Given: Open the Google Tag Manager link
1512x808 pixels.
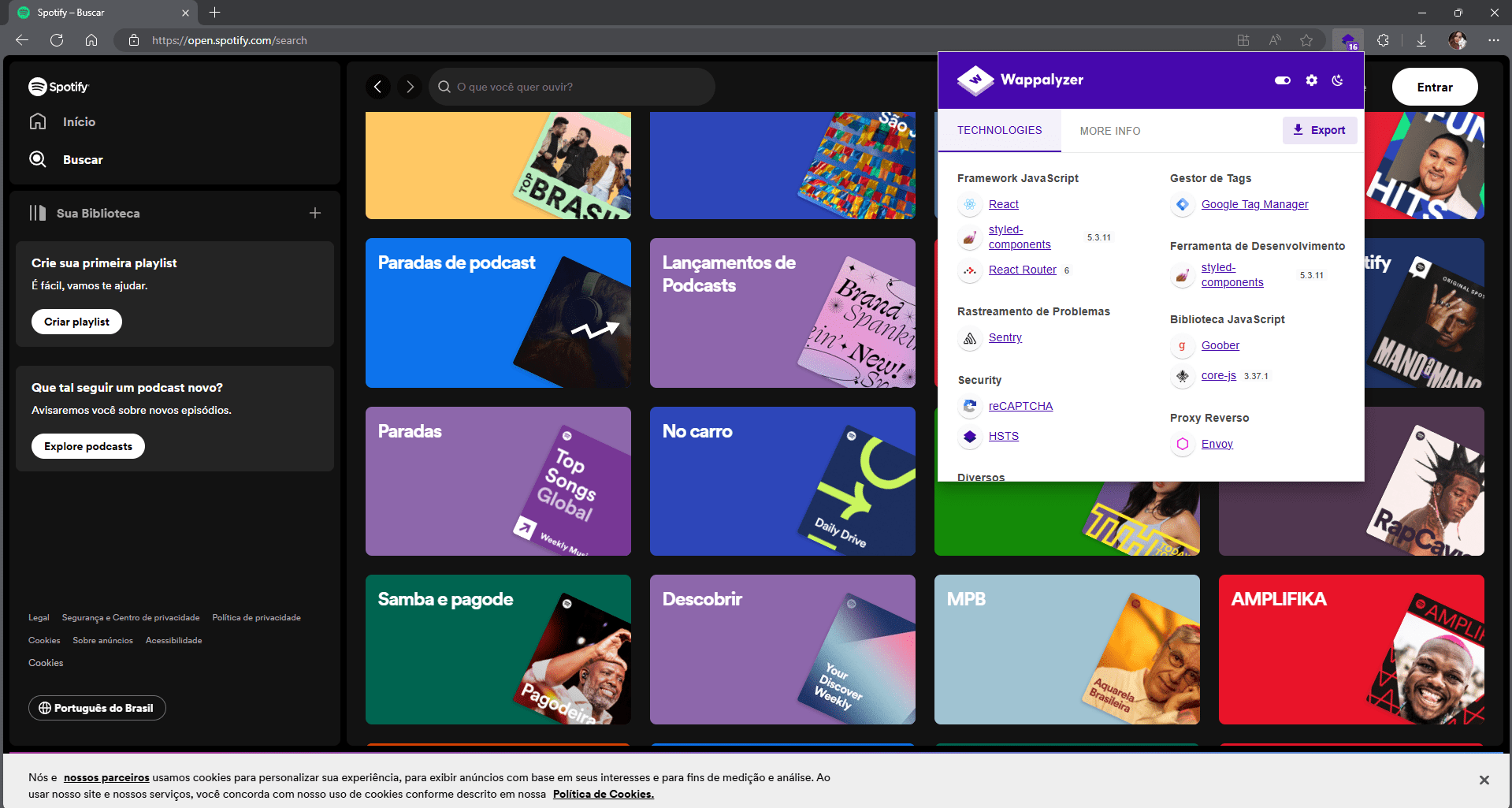Looking at the screenshot, I should pos(1254,204).
